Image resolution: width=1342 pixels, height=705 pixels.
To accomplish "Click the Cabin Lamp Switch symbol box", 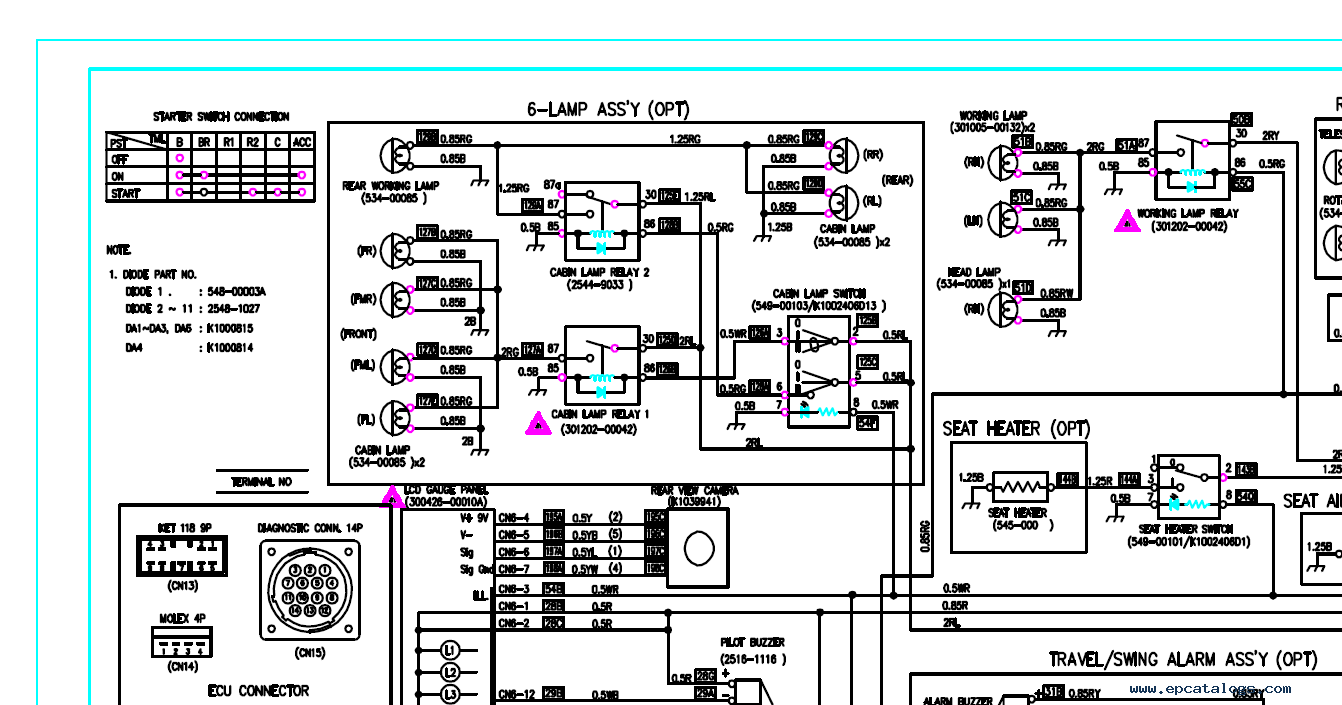I will 819,372.
